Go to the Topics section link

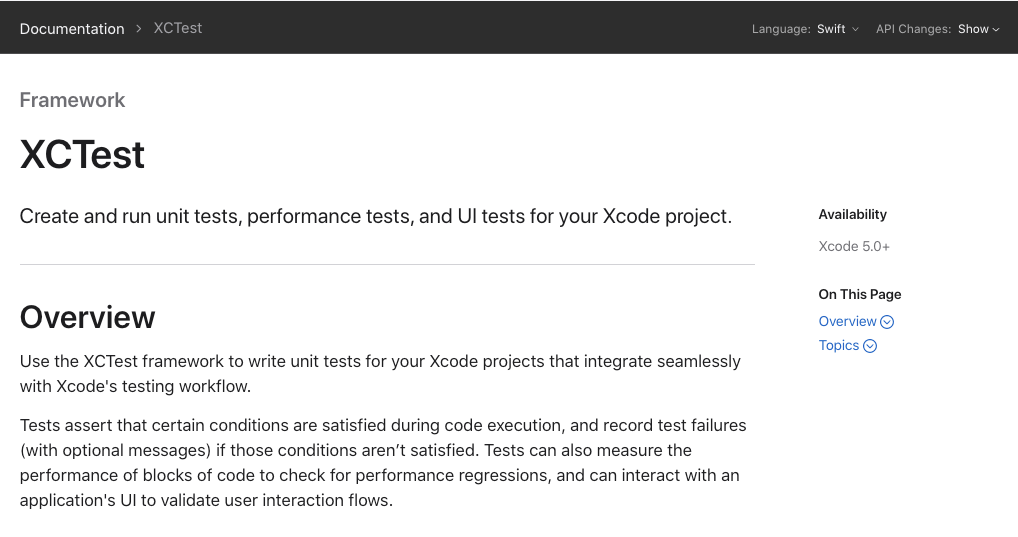click(x=838, y=345)
